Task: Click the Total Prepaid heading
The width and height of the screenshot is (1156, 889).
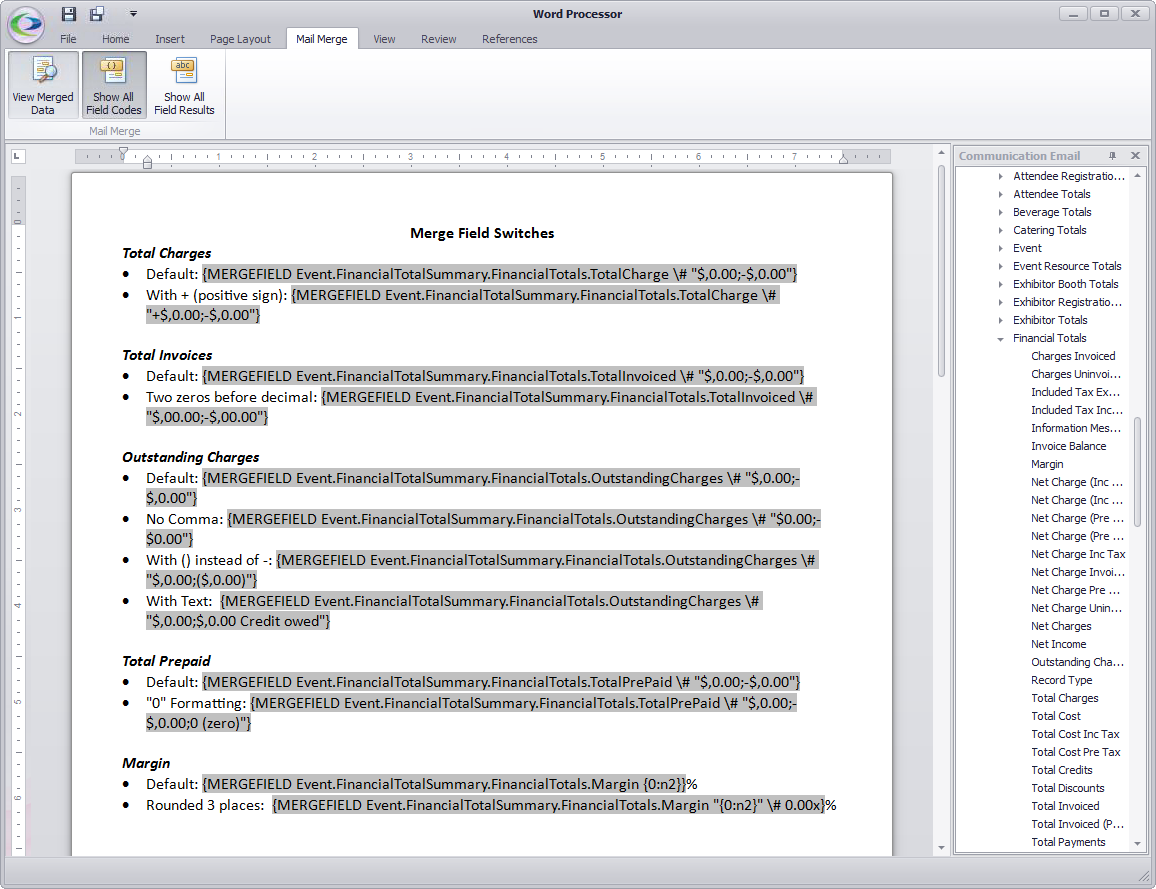Action: 167,661
